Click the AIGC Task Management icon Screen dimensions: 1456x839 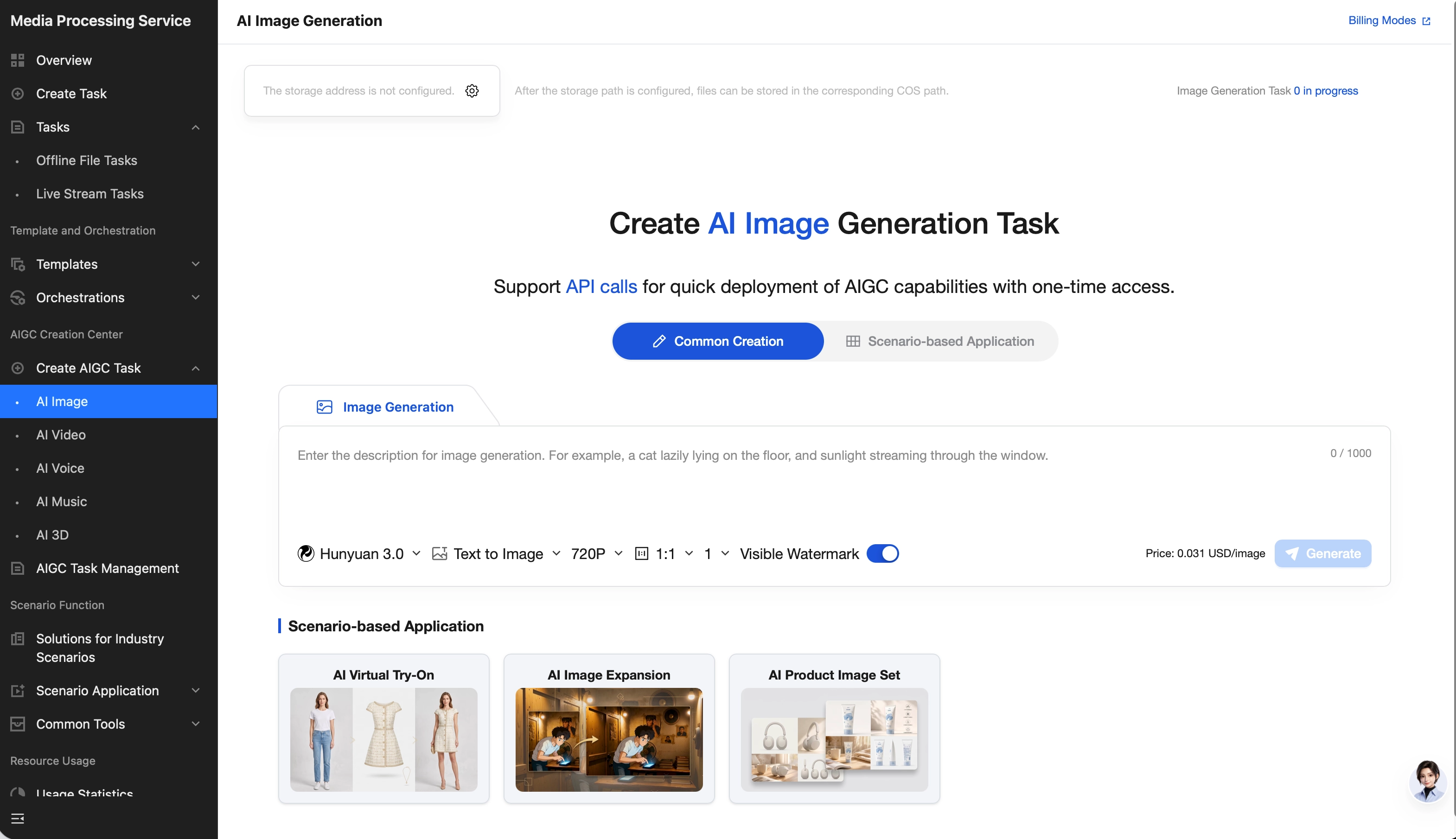(x=18, y=568)
